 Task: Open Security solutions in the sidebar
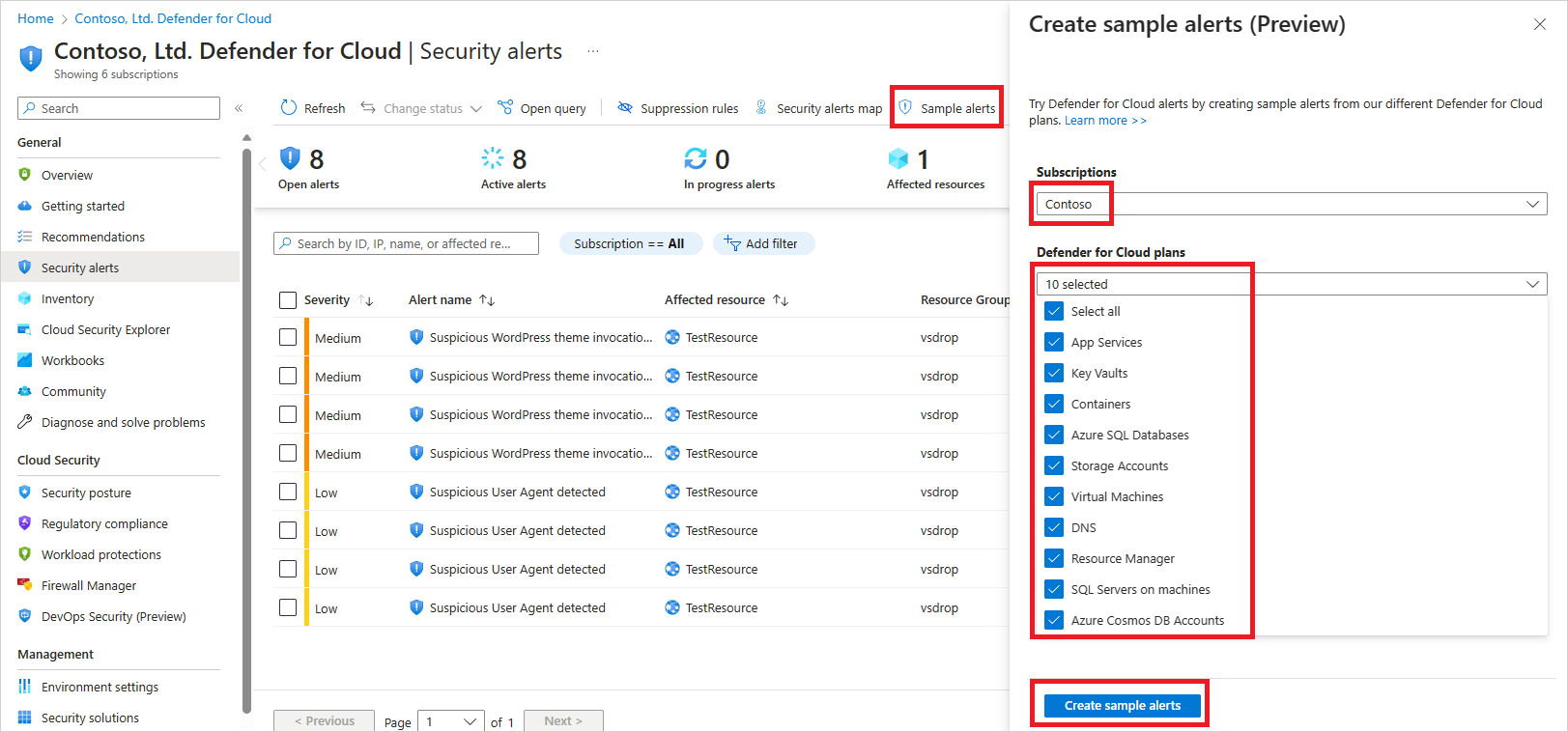click(x=90, y=718)
